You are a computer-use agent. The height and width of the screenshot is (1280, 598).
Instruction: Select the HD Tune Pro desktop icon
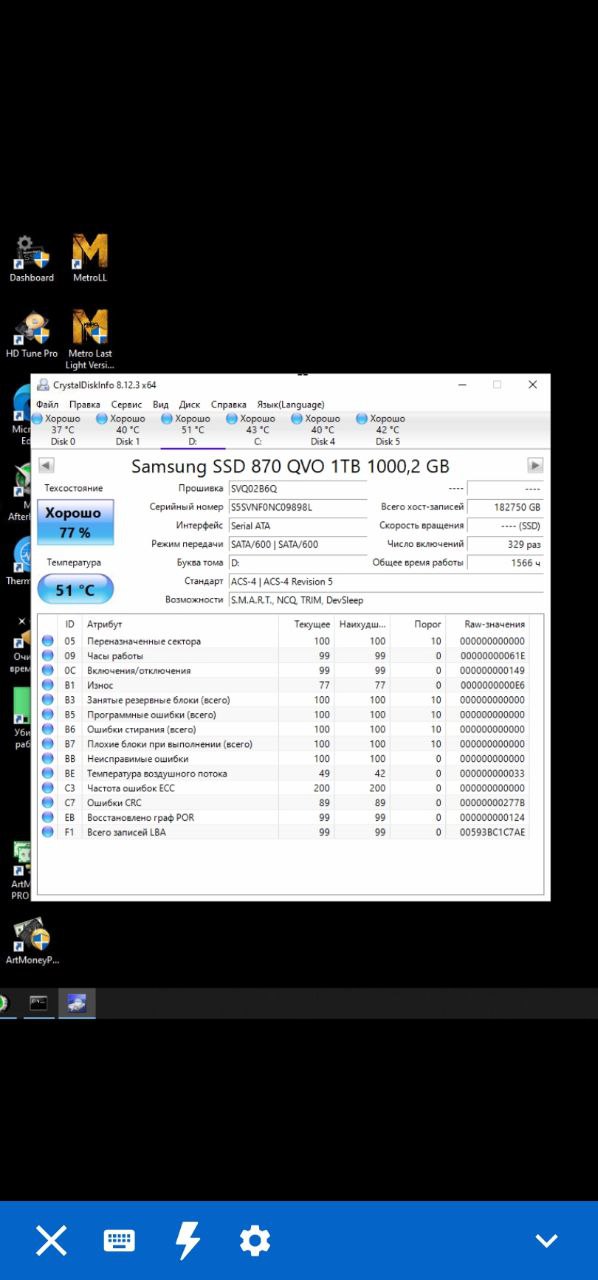tap(32, 335)
